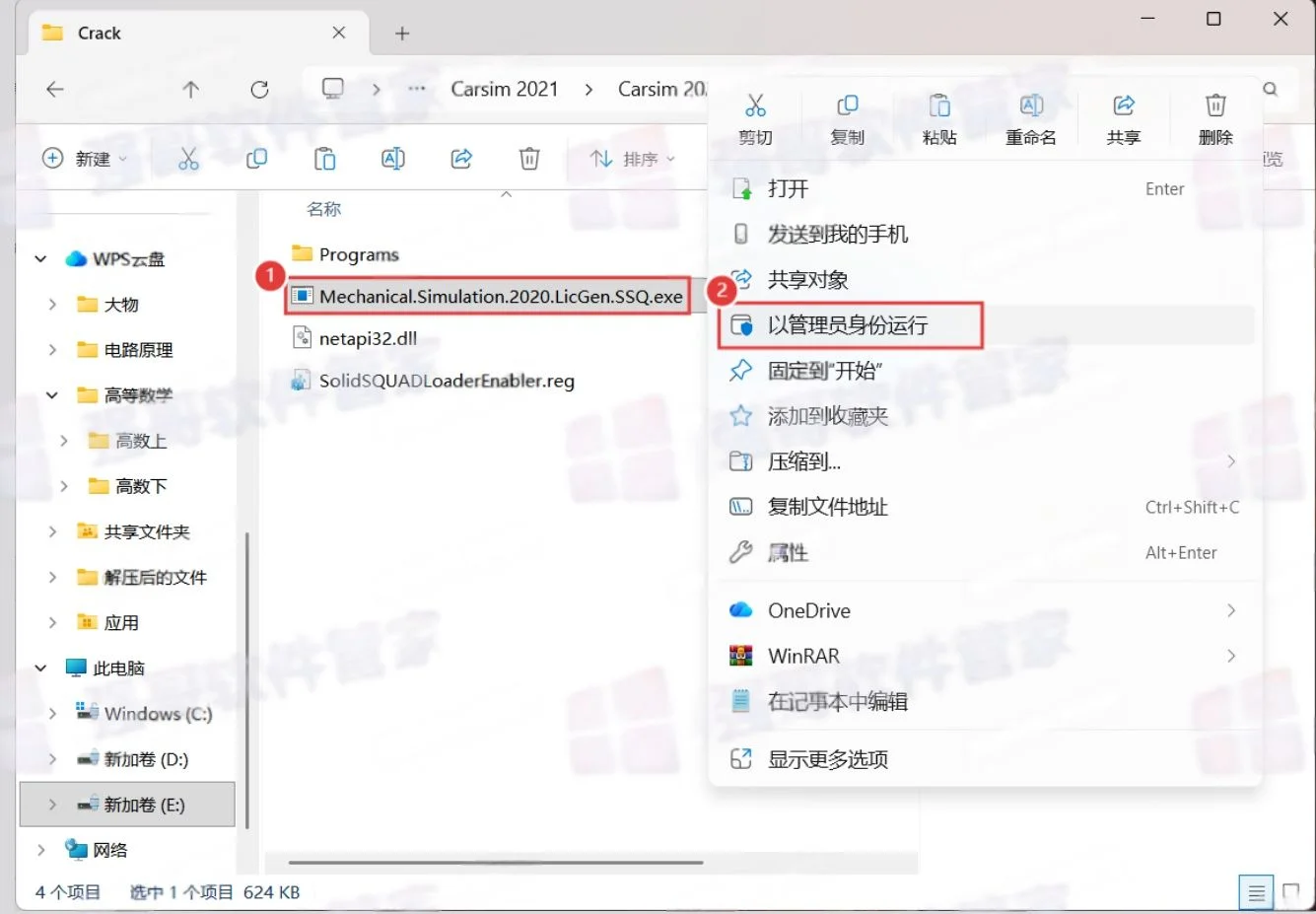Add a new tab with plus button
Viewport: 1316px width, 914px height.
click(402, 34)
